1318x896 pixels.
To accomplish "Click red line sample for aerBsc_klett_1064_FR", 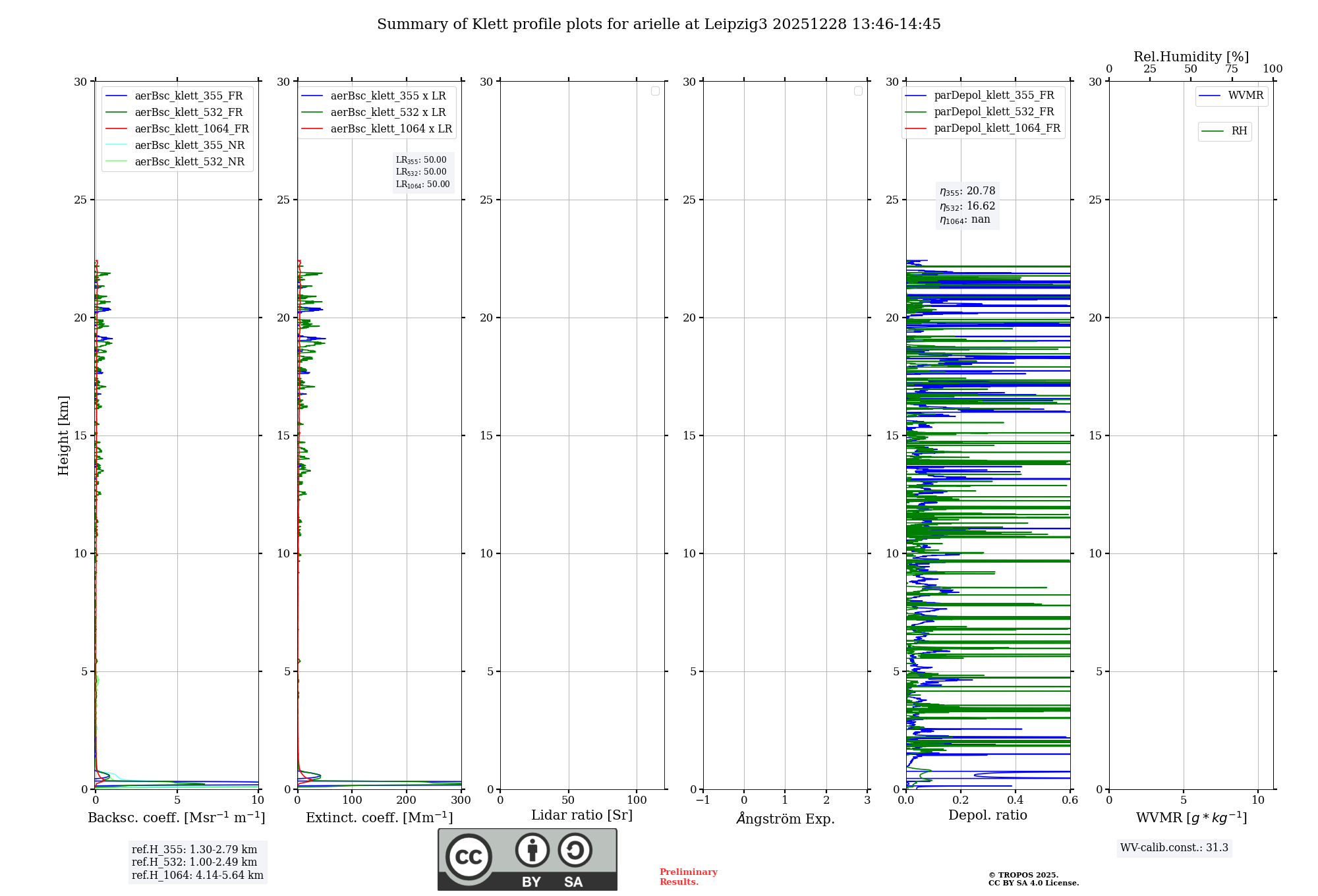I will pyautogui.click(x=116, y=129).
